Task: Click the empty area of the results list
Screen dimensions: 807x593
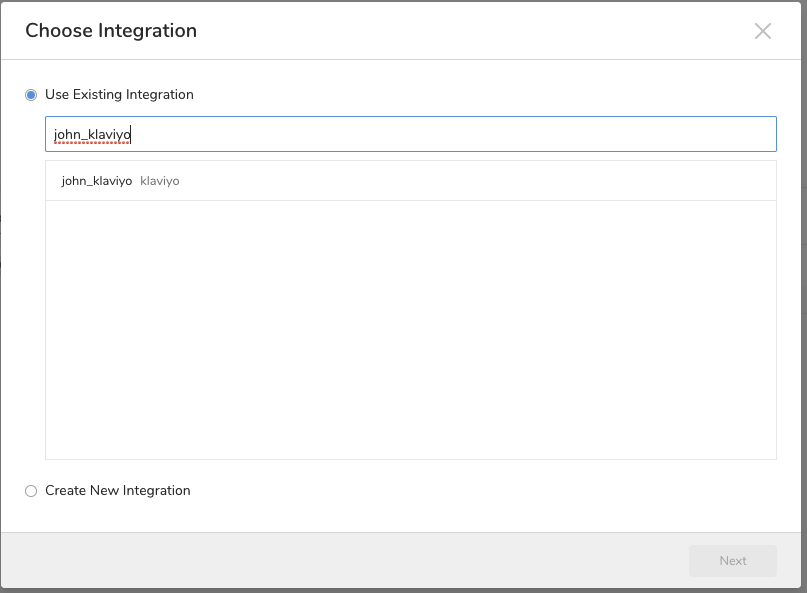Action: click(x=410, y=330)
